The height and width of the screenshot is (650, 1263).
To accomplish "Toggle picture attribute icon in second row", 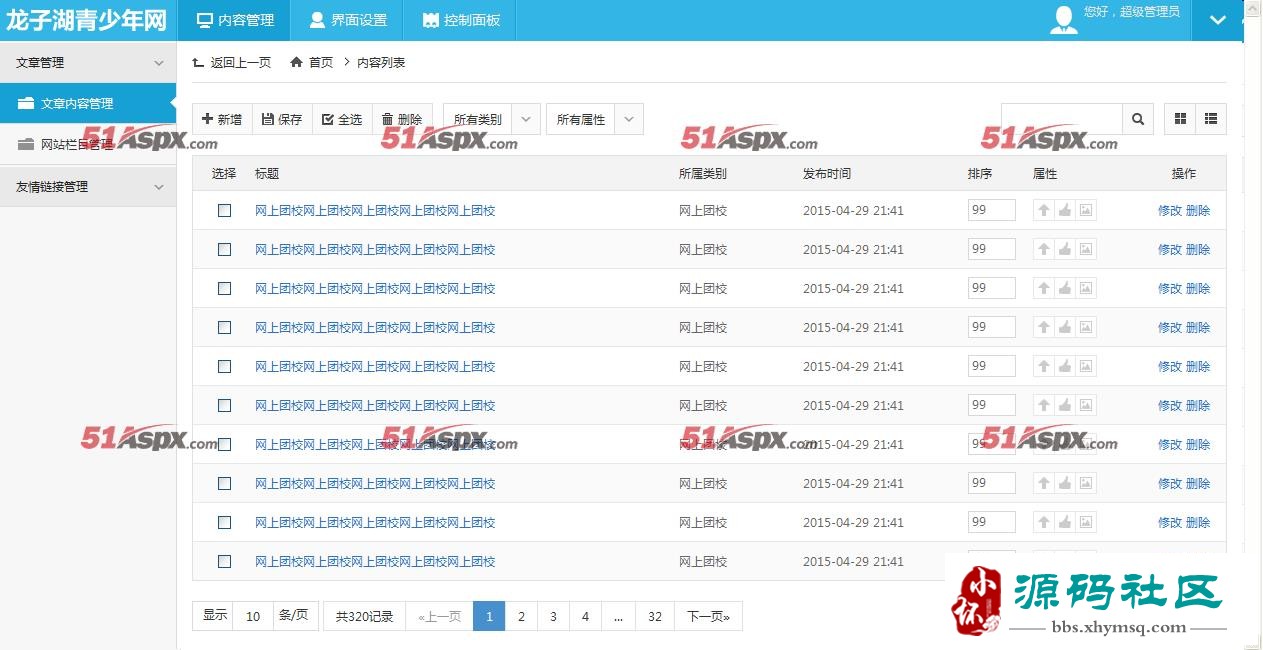I will point(1086,249).
